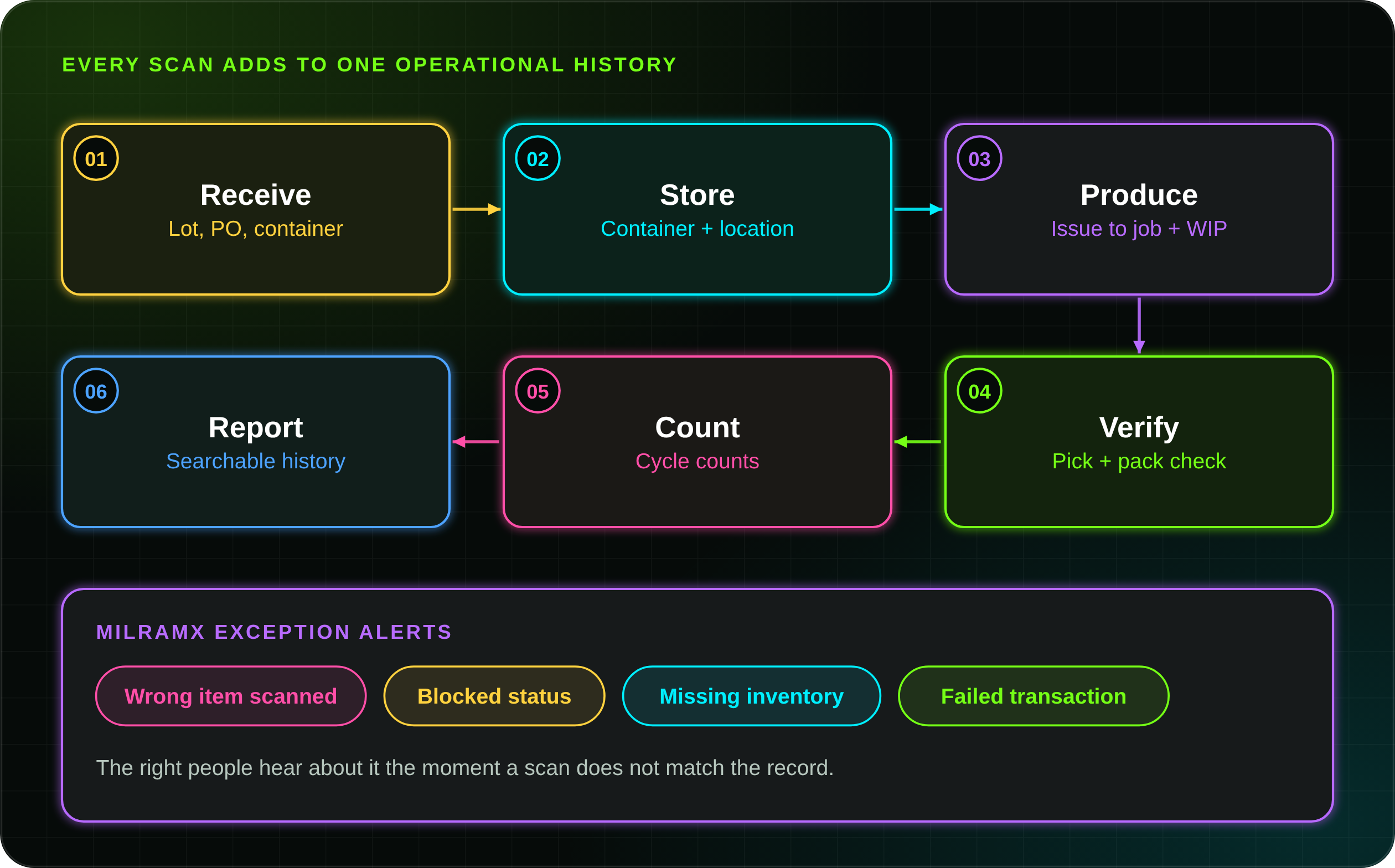Click the Count card title

[697, 428]
